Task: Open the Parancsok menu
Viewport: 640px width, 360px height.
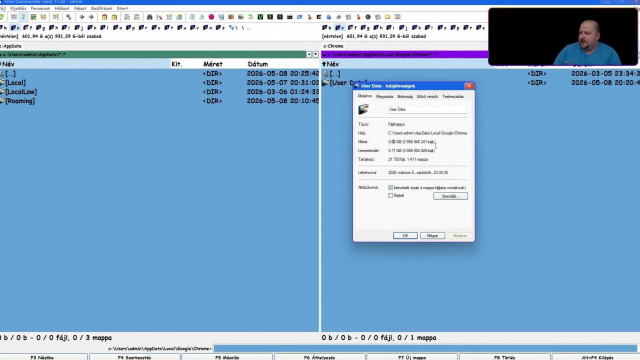Action: point(40,8)
